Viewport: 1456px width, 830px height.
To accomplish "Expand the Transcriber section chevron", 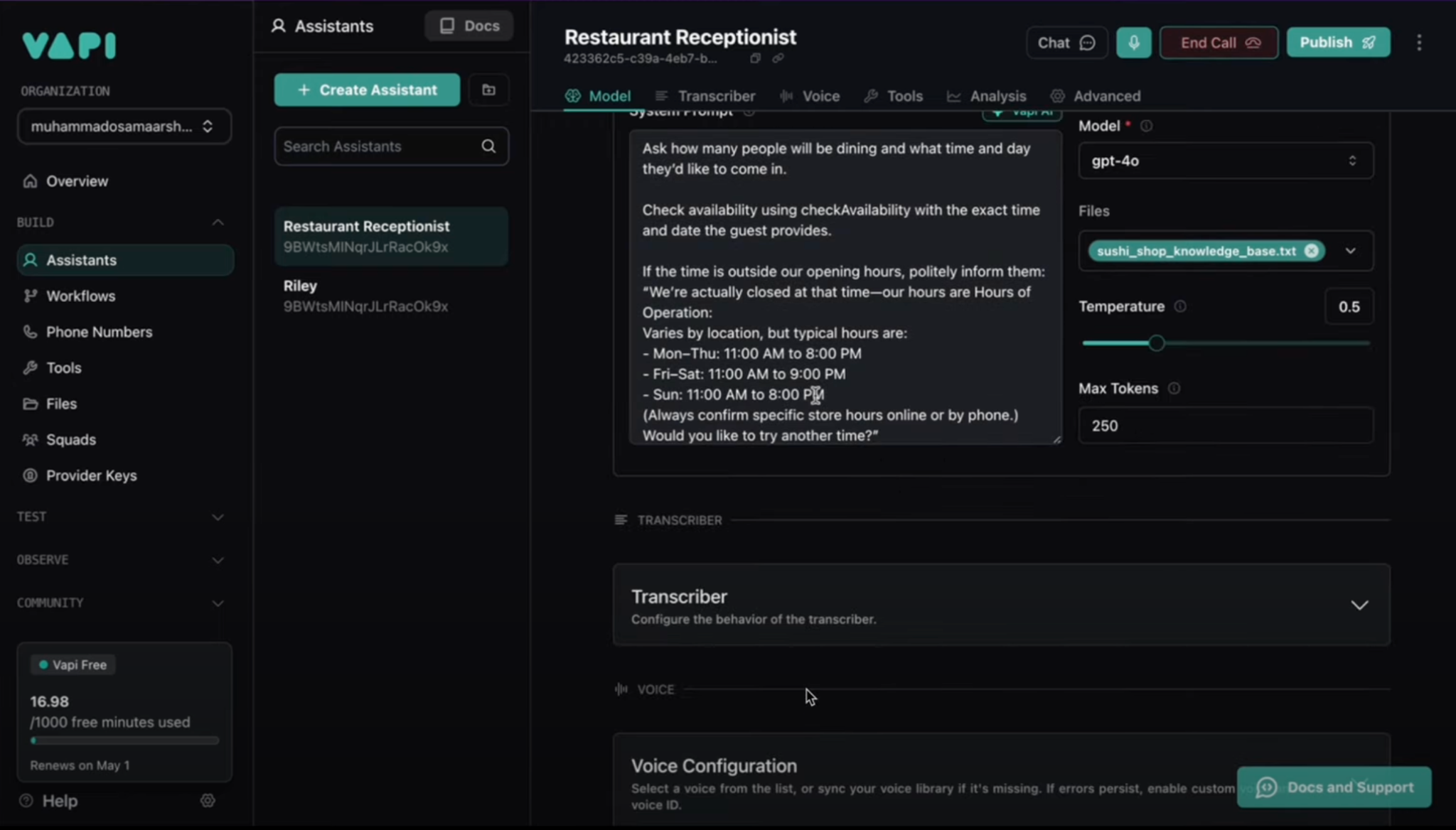I will pyautogui.click(x=1359, y=605).
